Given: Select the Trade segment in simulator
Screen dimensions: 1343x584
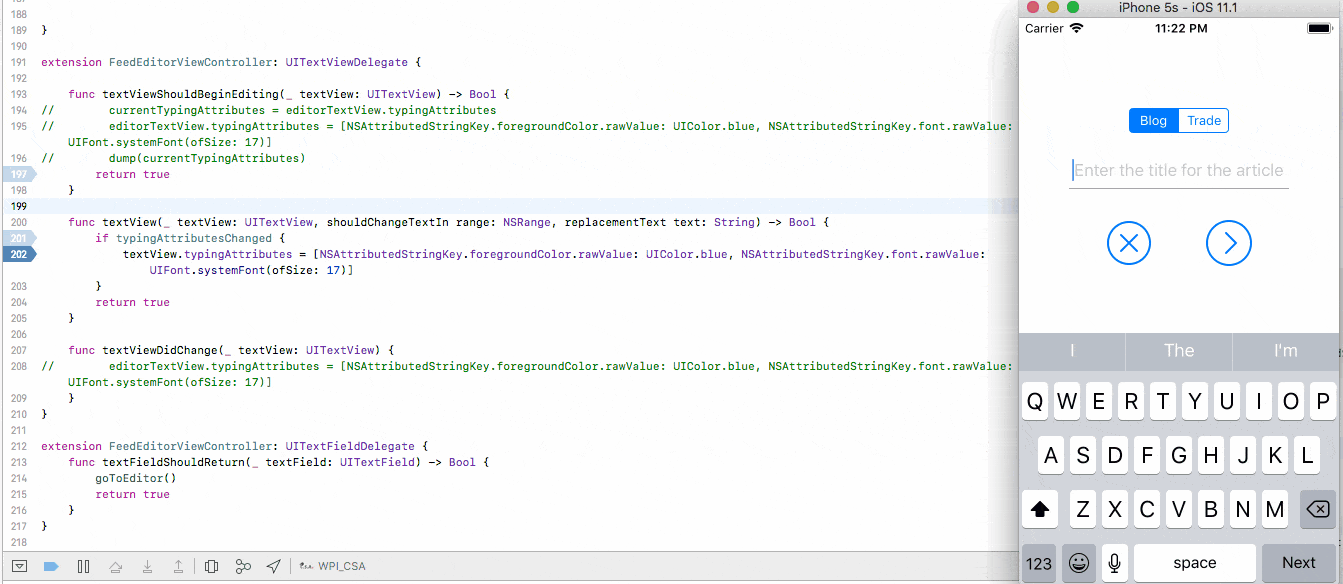Looking at the screenshot, I should point(1204,121).
